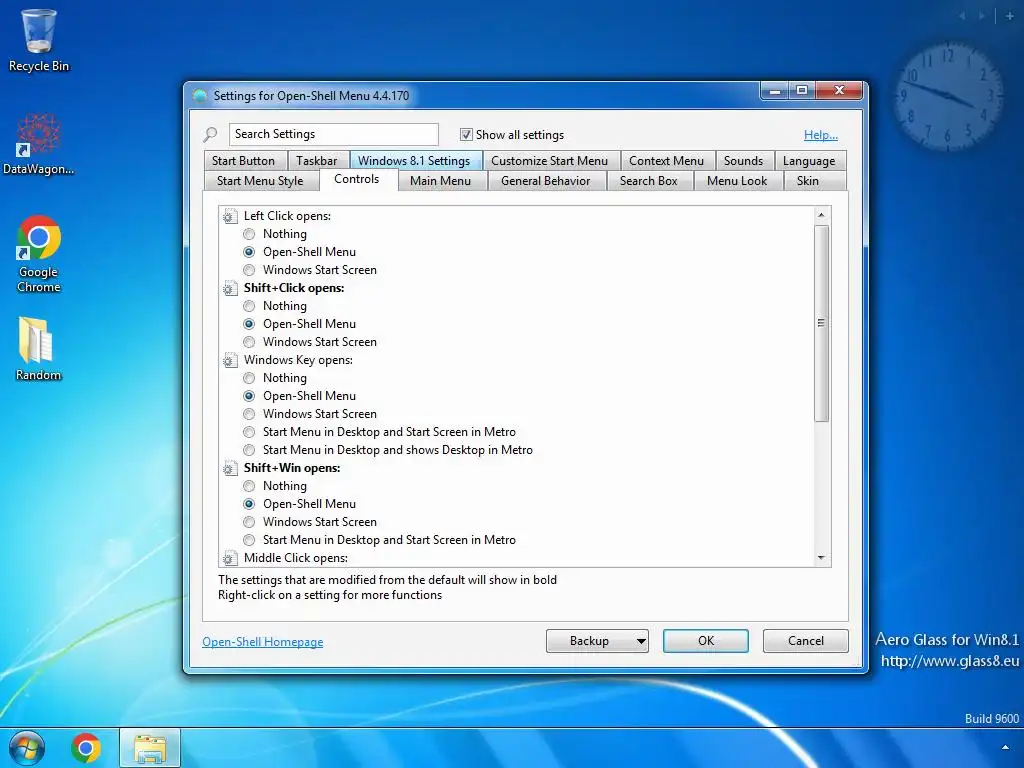Open the Backup dropdown button

(597, 641)
